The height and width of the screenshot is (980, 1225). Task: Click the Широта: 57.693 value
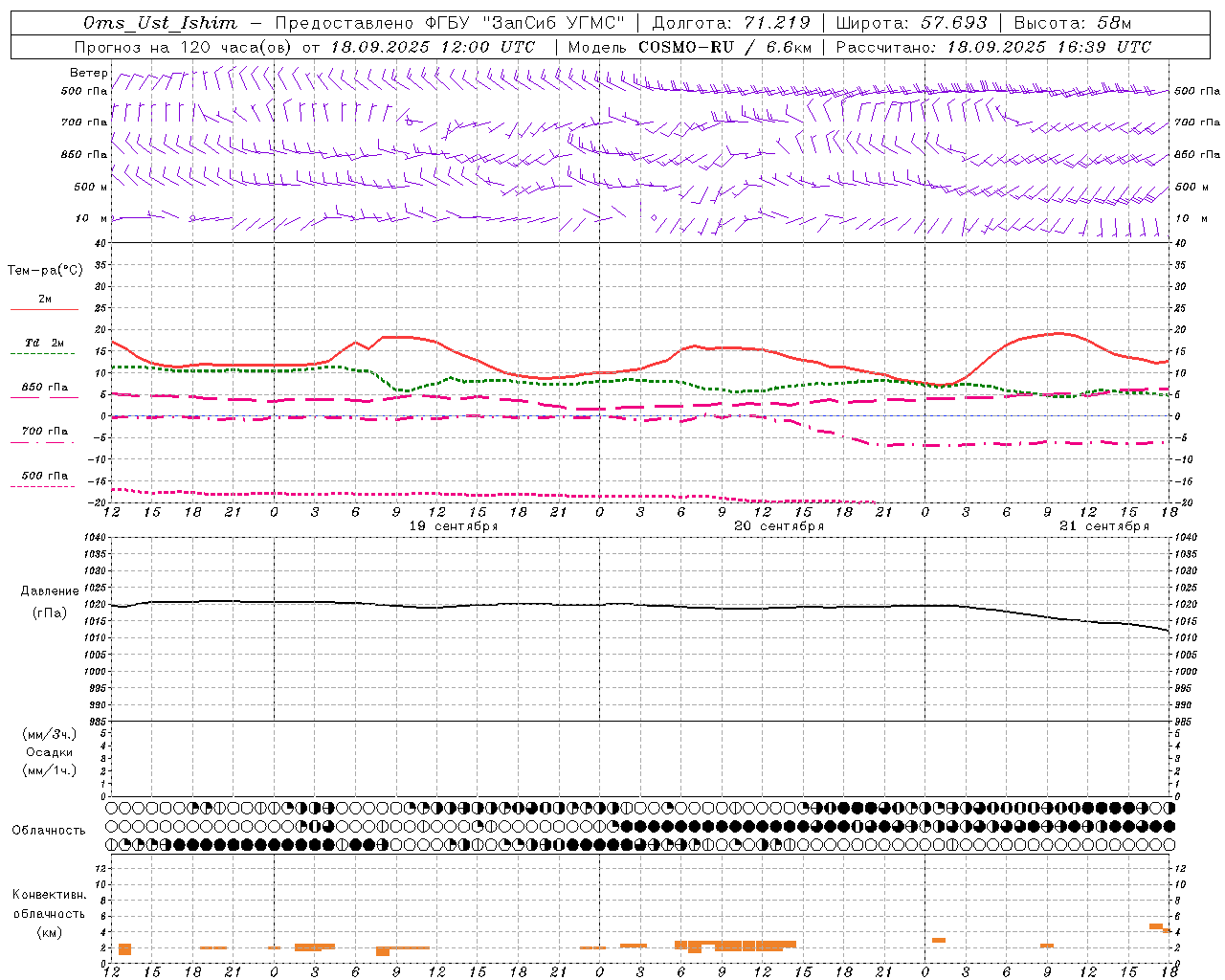(x=911, y=23)
